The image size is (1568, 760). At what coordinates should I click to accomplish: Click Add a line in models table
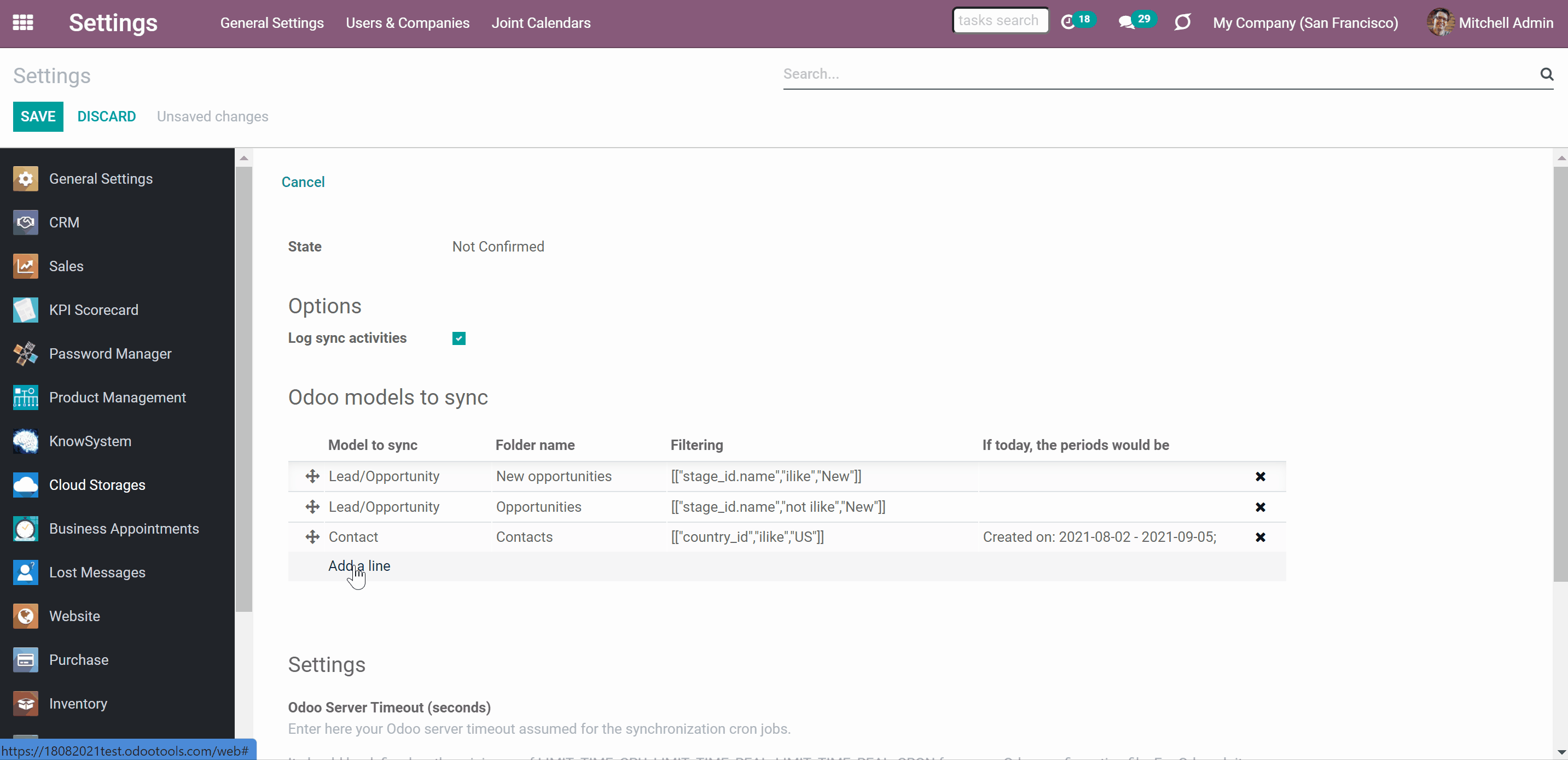tap(359, 566)
